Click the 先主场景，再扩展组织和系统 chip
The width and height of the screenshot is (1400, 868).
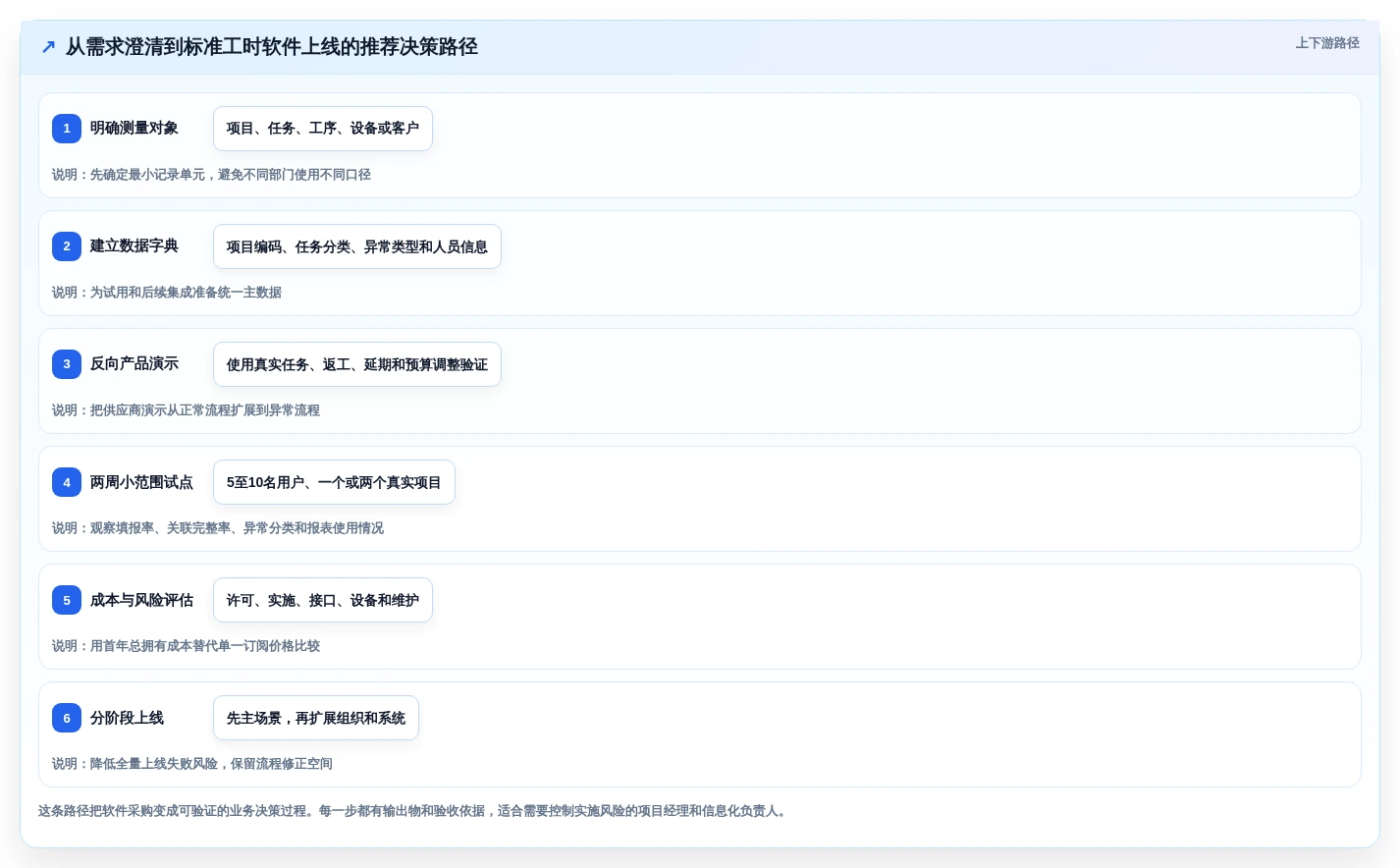point(316,718)
